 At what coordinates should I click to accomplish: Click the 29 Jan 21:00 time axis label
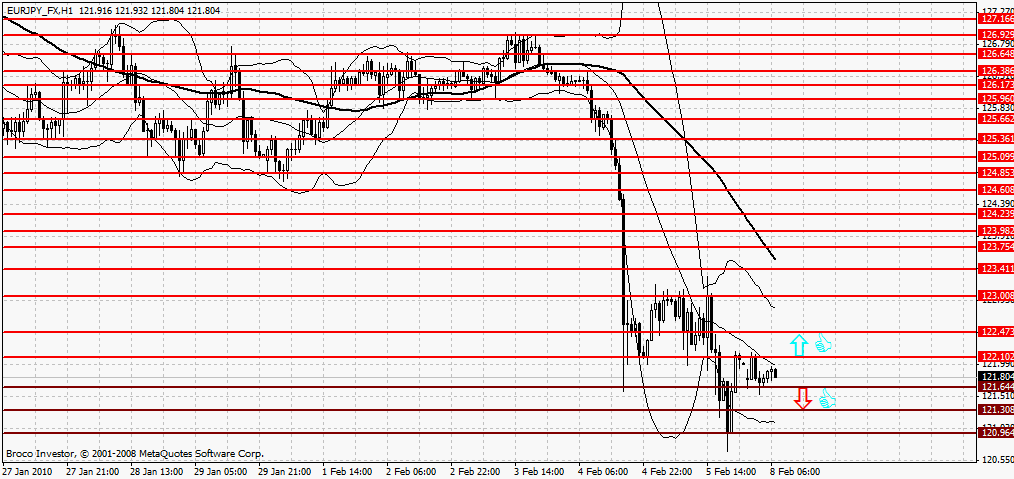click(285, 472)
